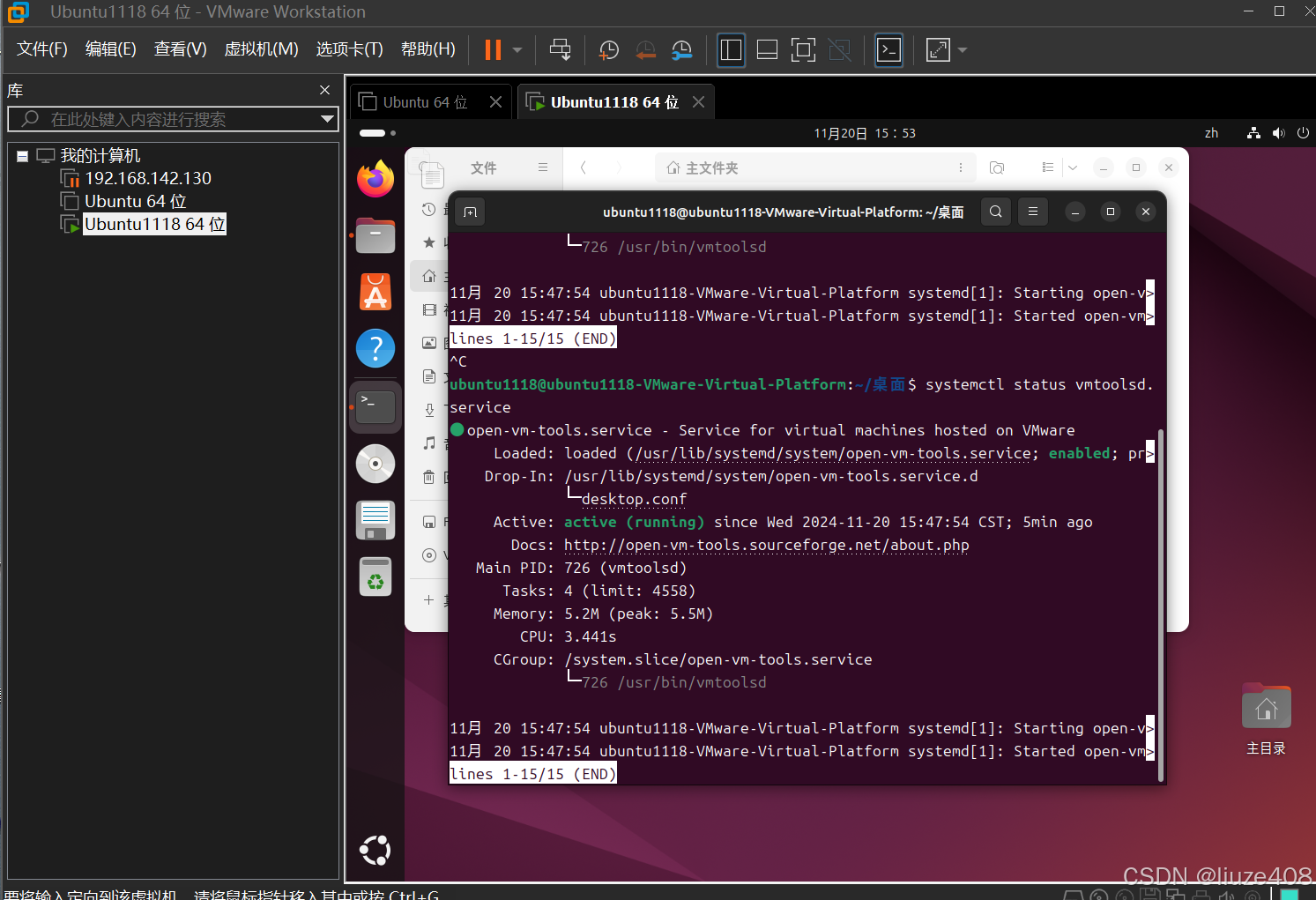
Task: Open the Files sidebar hamburger menu
Action: pos(543,167)
